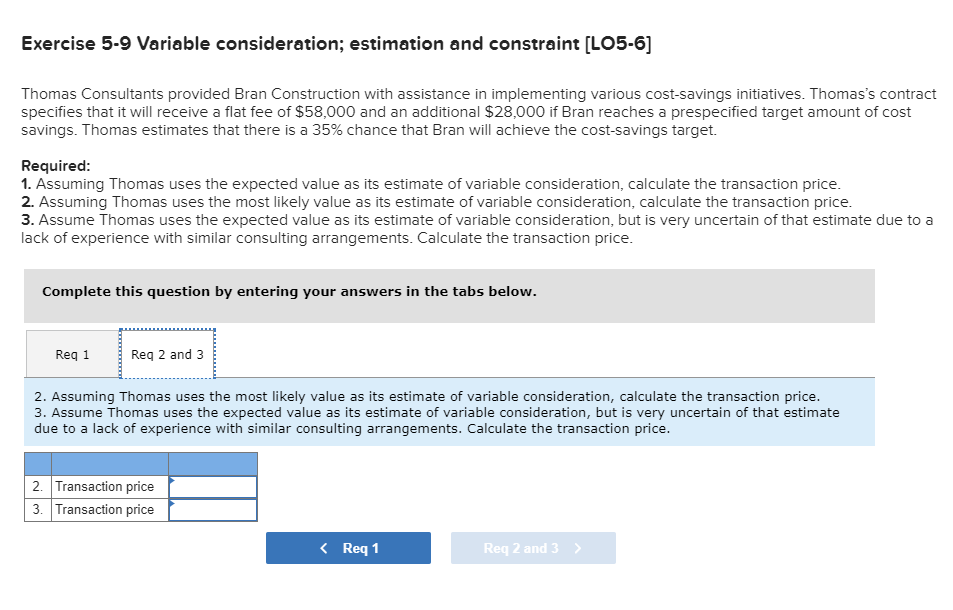The width and height of the screenshot is (953, 610).
Task: Click the dotted border around Req 2 and 3 tab
Action: (167, 329)
